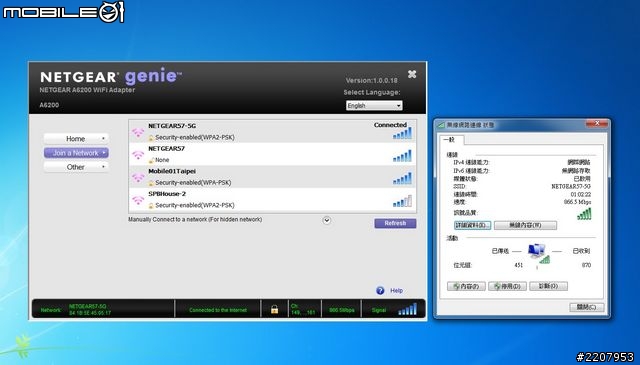This screenshot has height=365, width=640.
Task: Click Manually Connect to a network text
Action: [195, 219]
